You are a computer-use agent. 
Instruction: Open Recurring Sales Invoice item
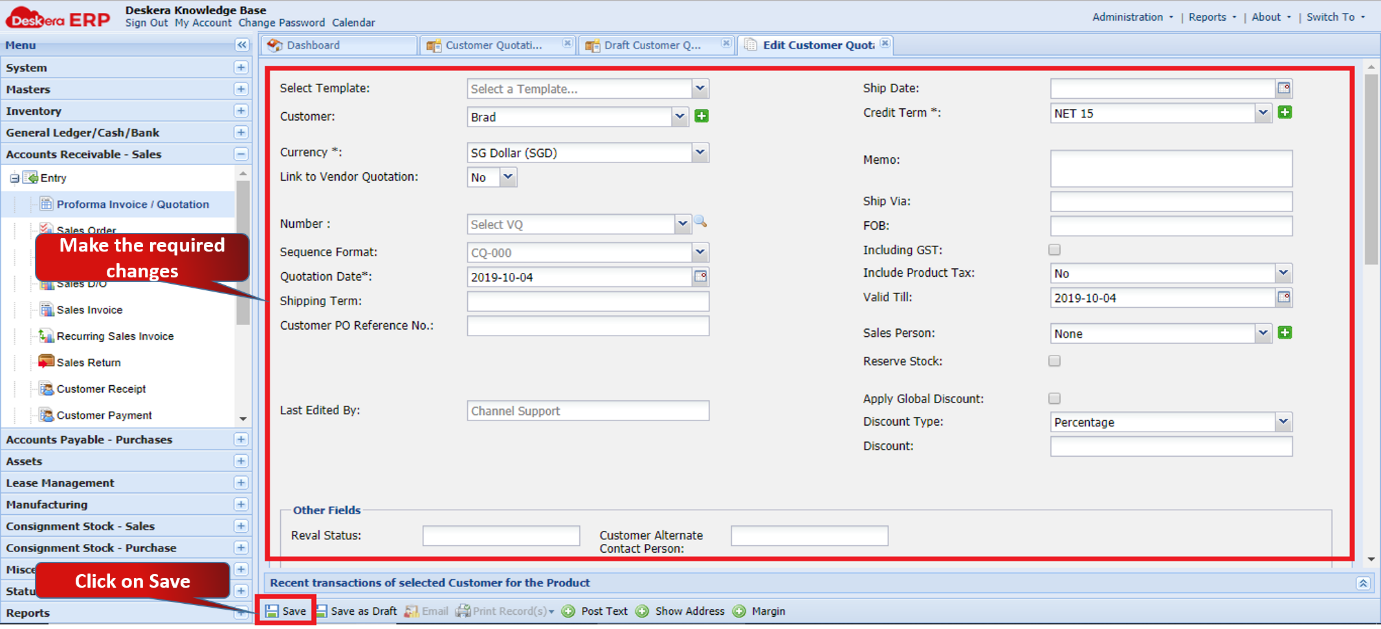115,336
